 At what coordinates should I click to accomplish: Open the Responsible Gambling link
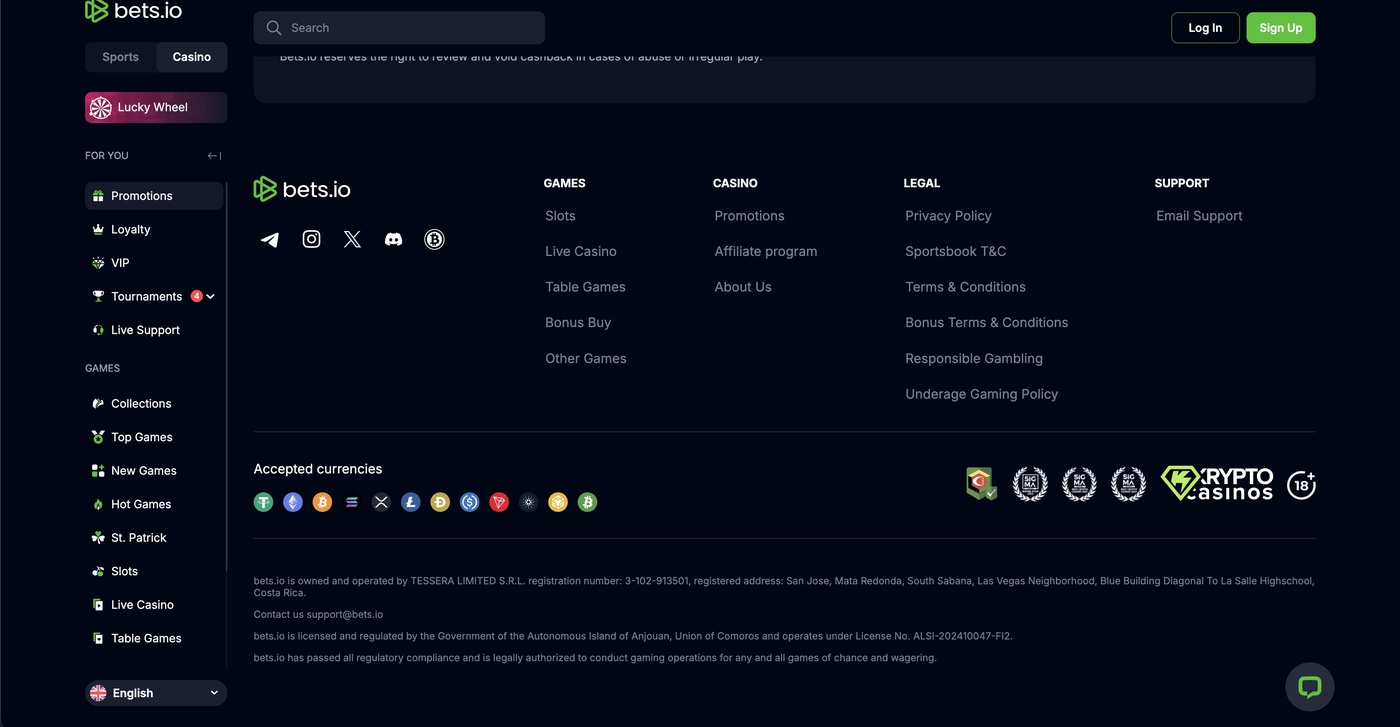click(x=974, y=359)
